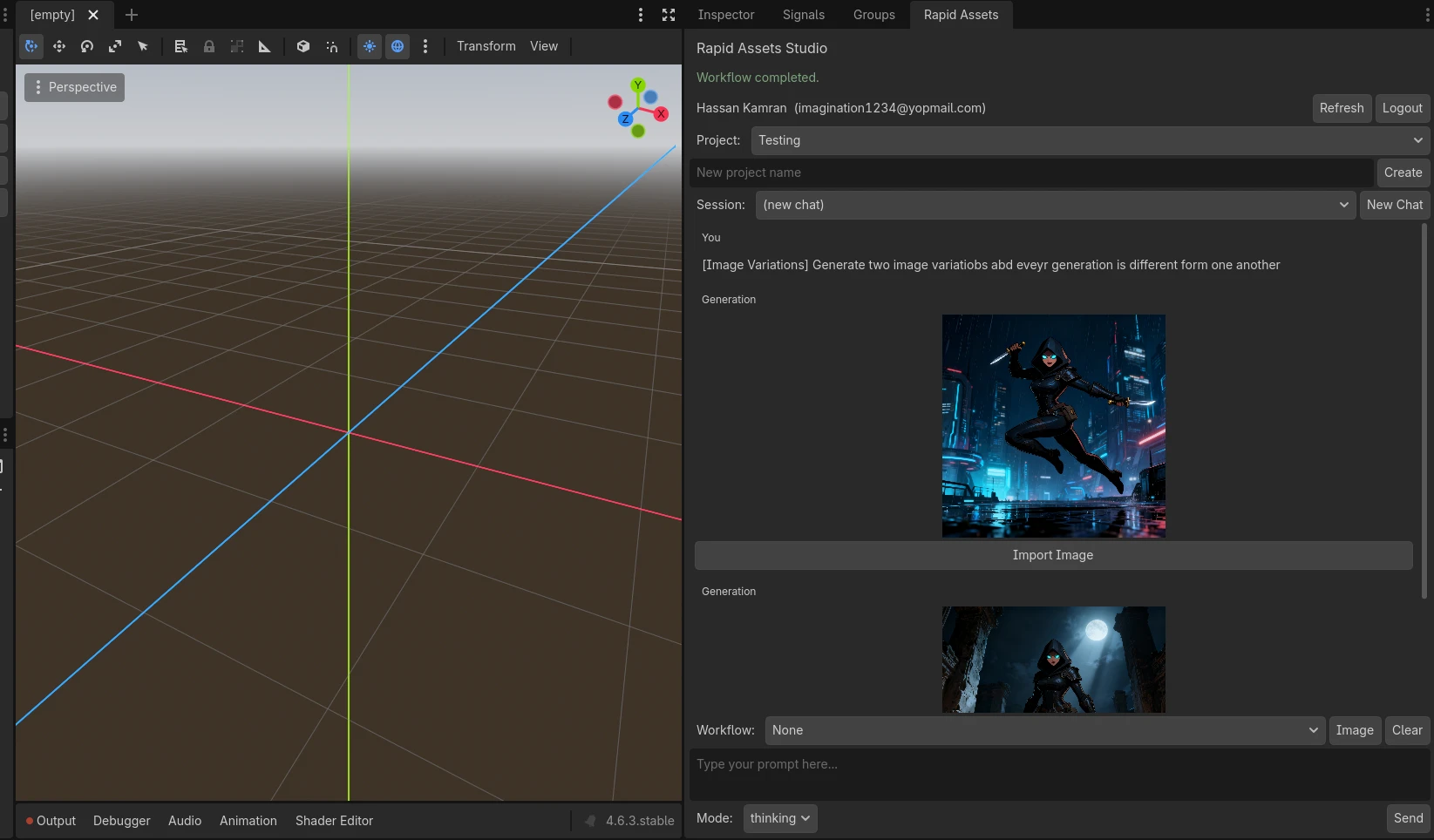Switch to the Groups tab
This screenshot has width=1434, height=840.
pos(874,15)
